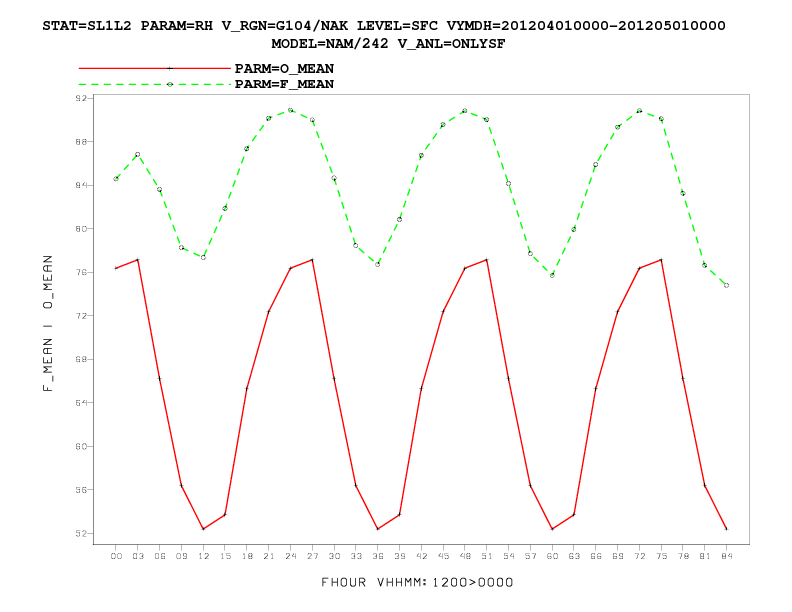
Task: Click the x-axis tick label '78'
Action: pyautogui.click(x=683, y=556)
